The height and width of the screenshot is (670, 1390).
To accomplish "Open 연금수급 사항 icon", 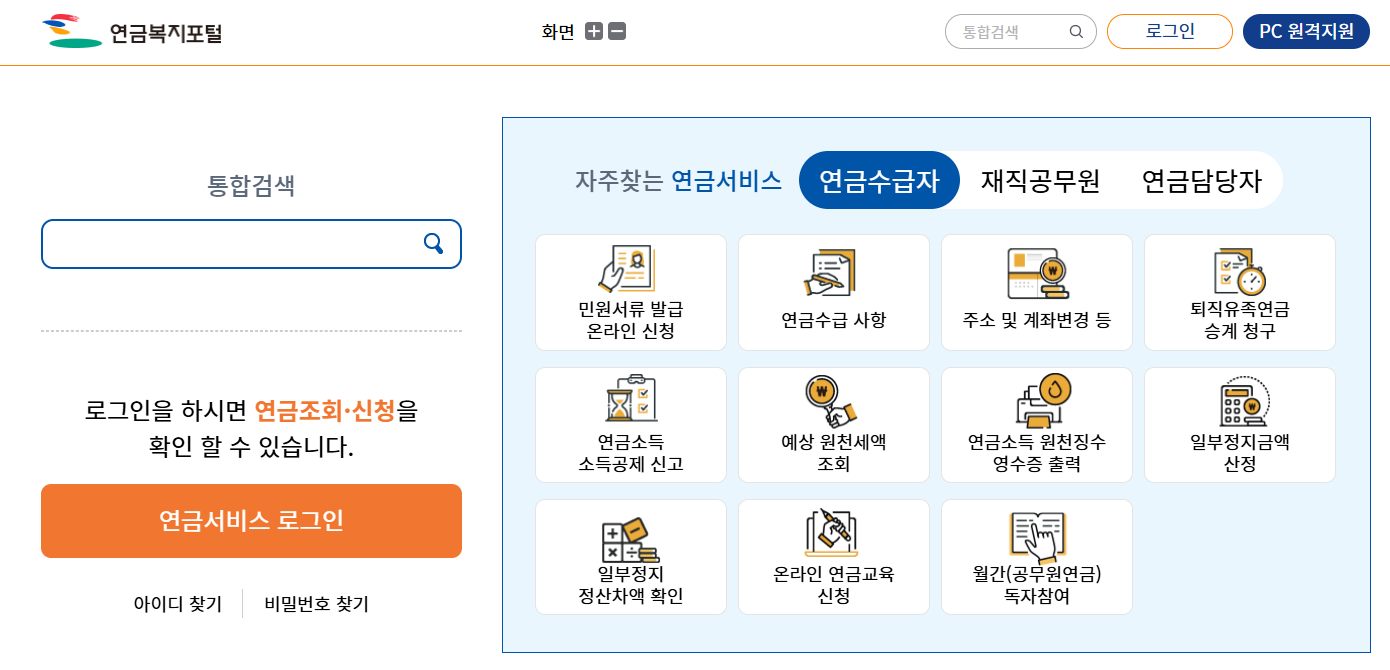I will coord(832,272).
